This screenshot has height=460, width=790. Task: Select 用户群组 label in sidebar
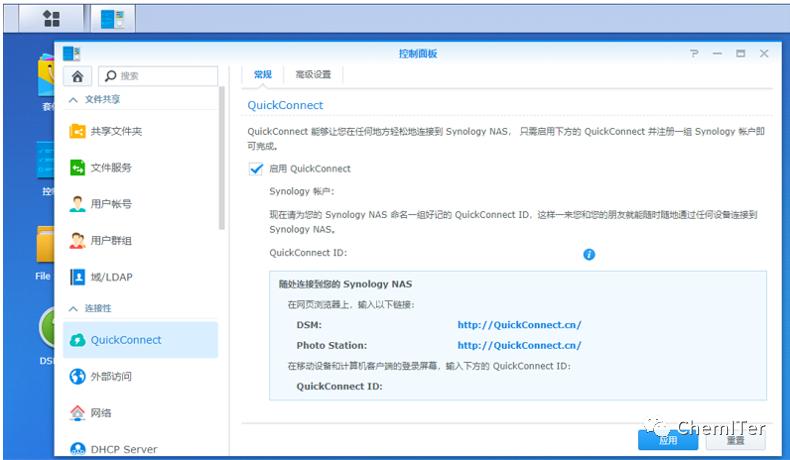coord(111,240)
